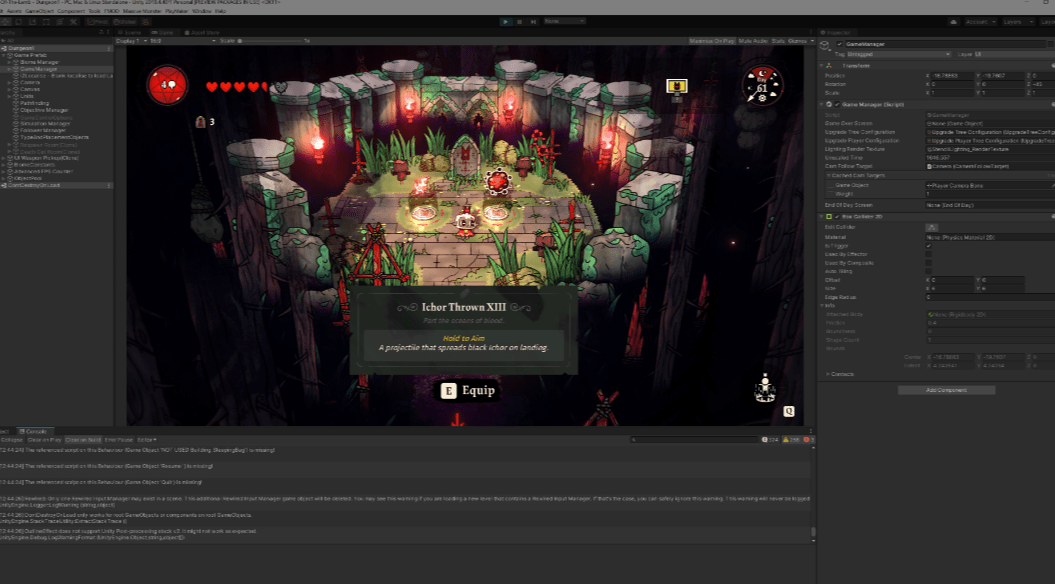This screenshot has height=584, width=1055.
Task: Click the Edit Collider icon button
Action: coord(931,227)
